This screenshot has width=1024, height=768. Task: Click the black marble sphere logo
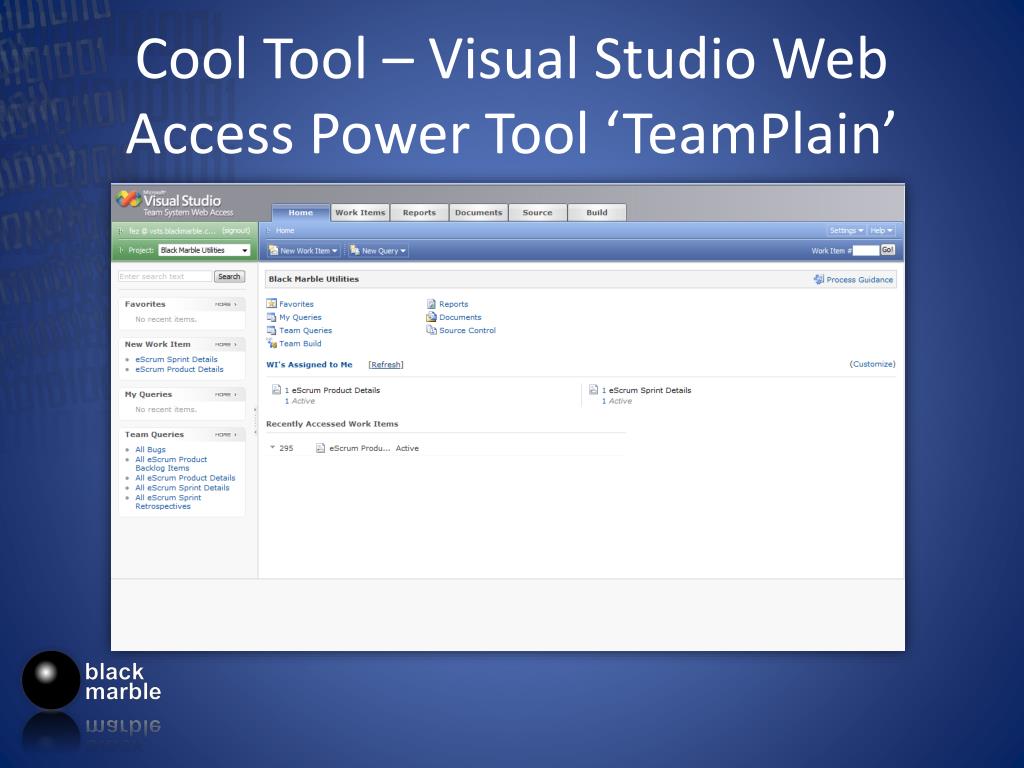50,680
